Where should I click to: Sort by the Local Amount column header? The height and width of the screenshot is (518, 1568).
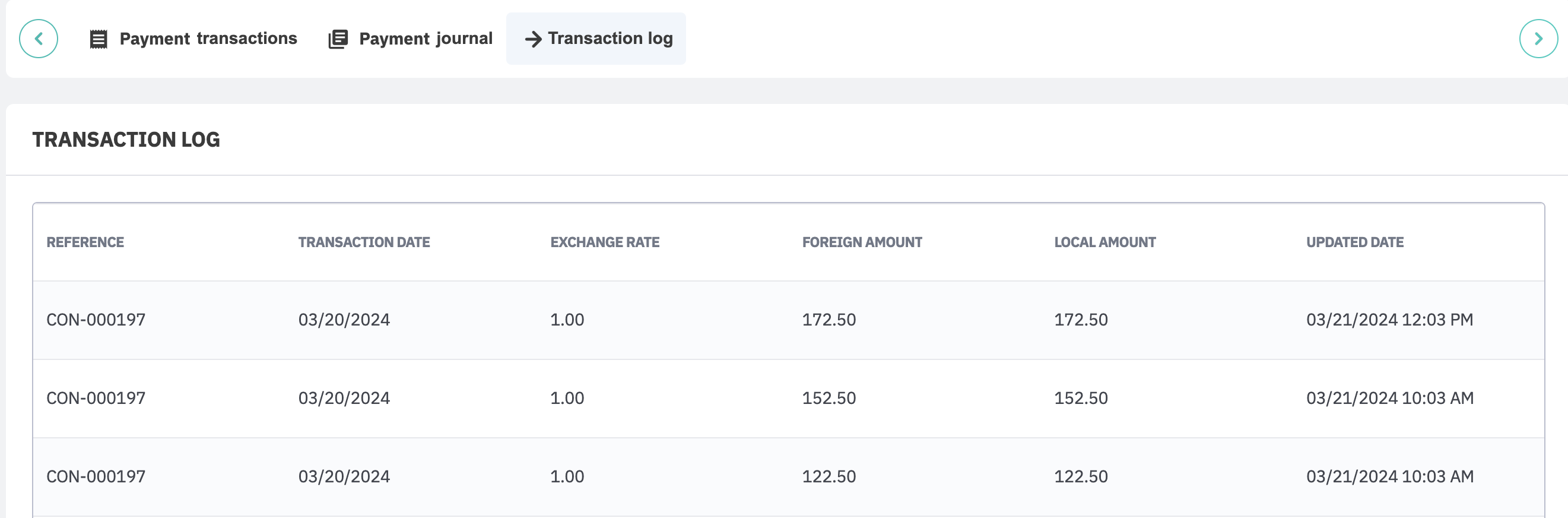1105,242
